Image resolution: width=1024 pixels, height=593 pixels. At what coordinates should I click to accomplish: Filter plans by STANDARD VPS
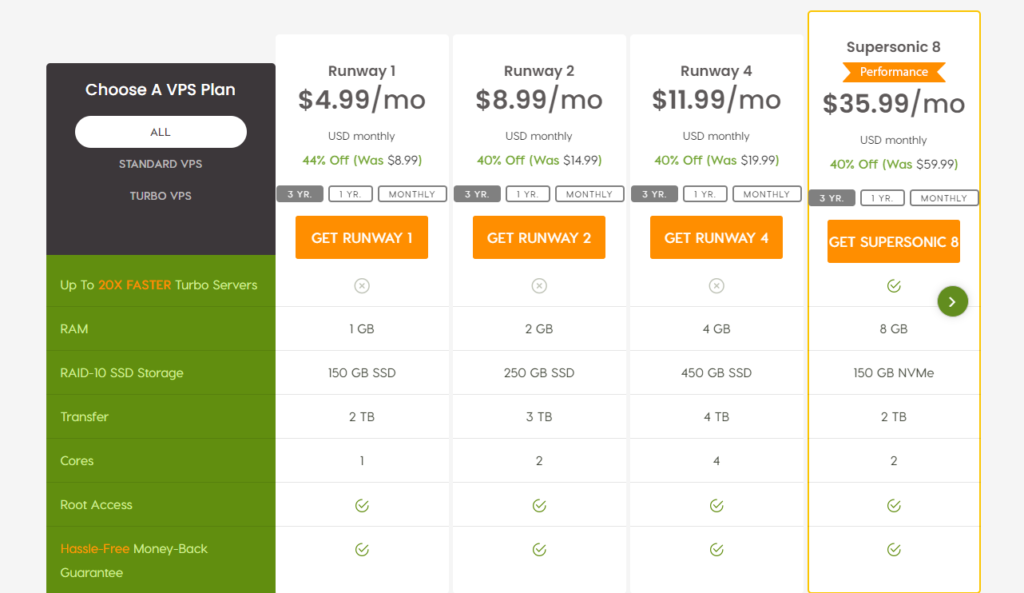161,164
